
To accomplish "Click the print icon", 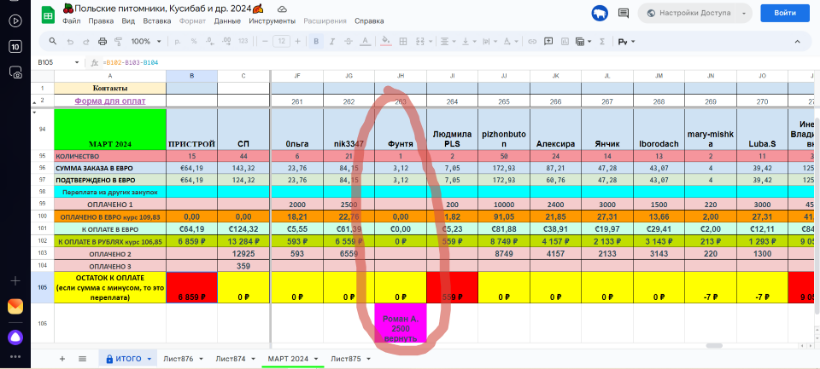I will [102, 41].
